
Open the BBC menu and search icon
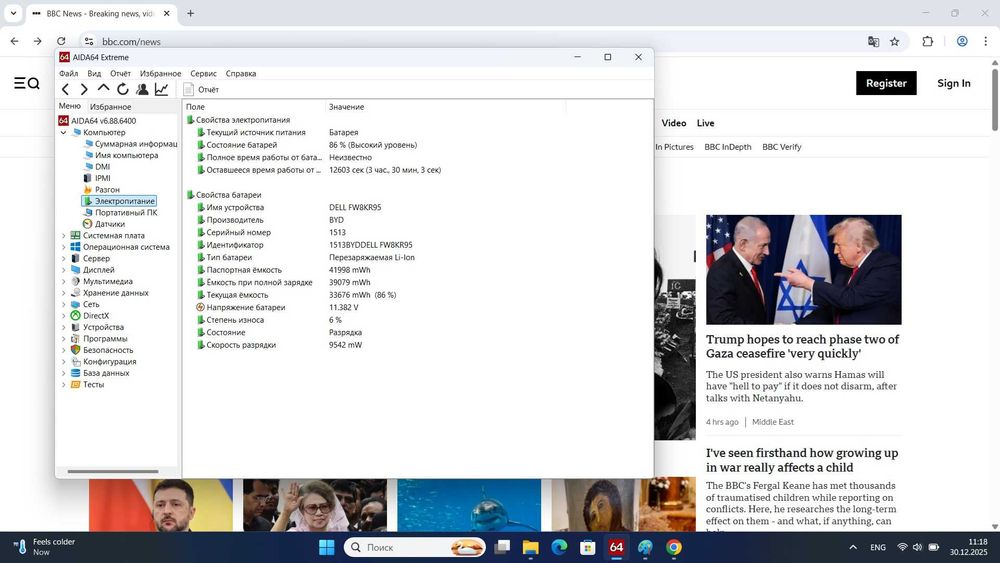(x=27, y=84)
